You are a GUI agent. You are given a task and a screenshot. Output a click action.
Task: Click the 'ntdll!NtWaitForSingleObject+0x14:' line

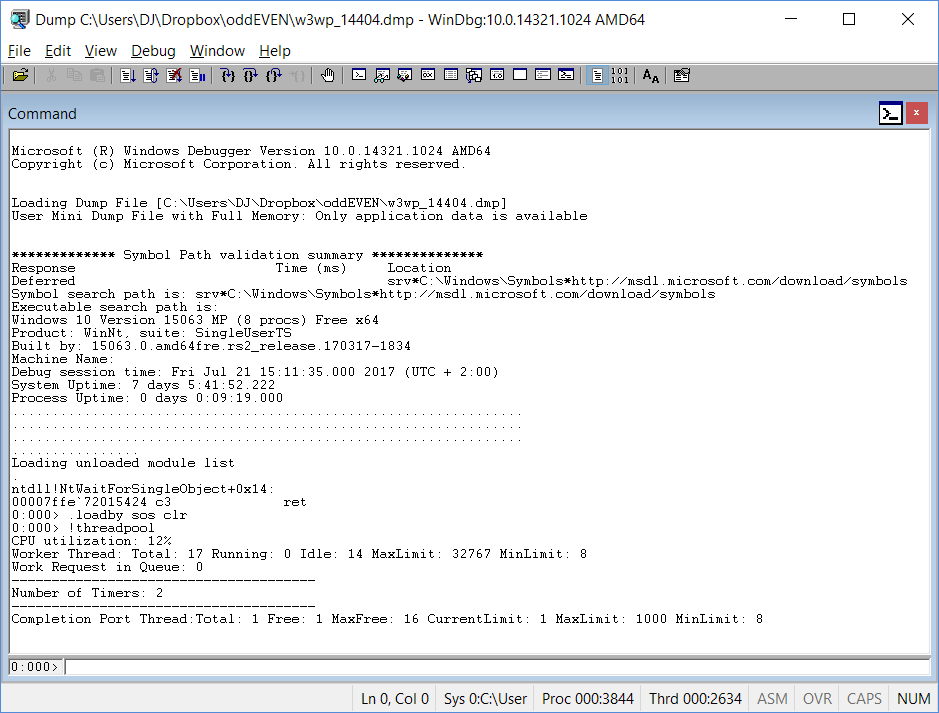[x=143, y=489]
